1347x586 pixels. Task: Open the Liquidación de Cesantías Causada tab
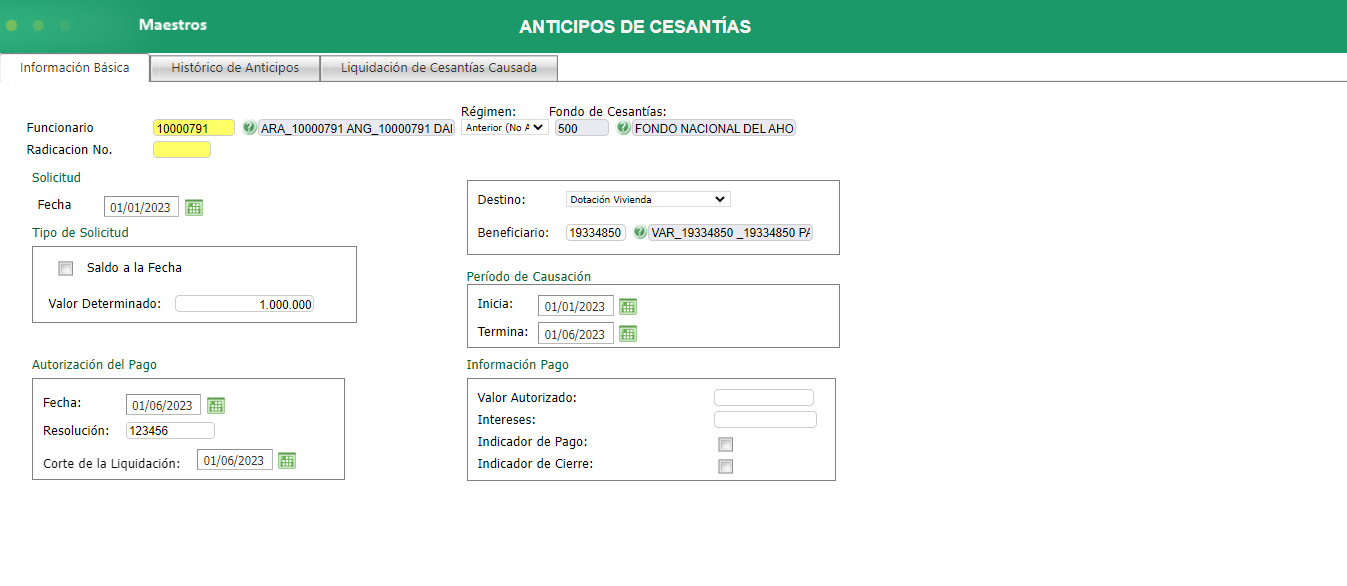(x=438, y=68)
